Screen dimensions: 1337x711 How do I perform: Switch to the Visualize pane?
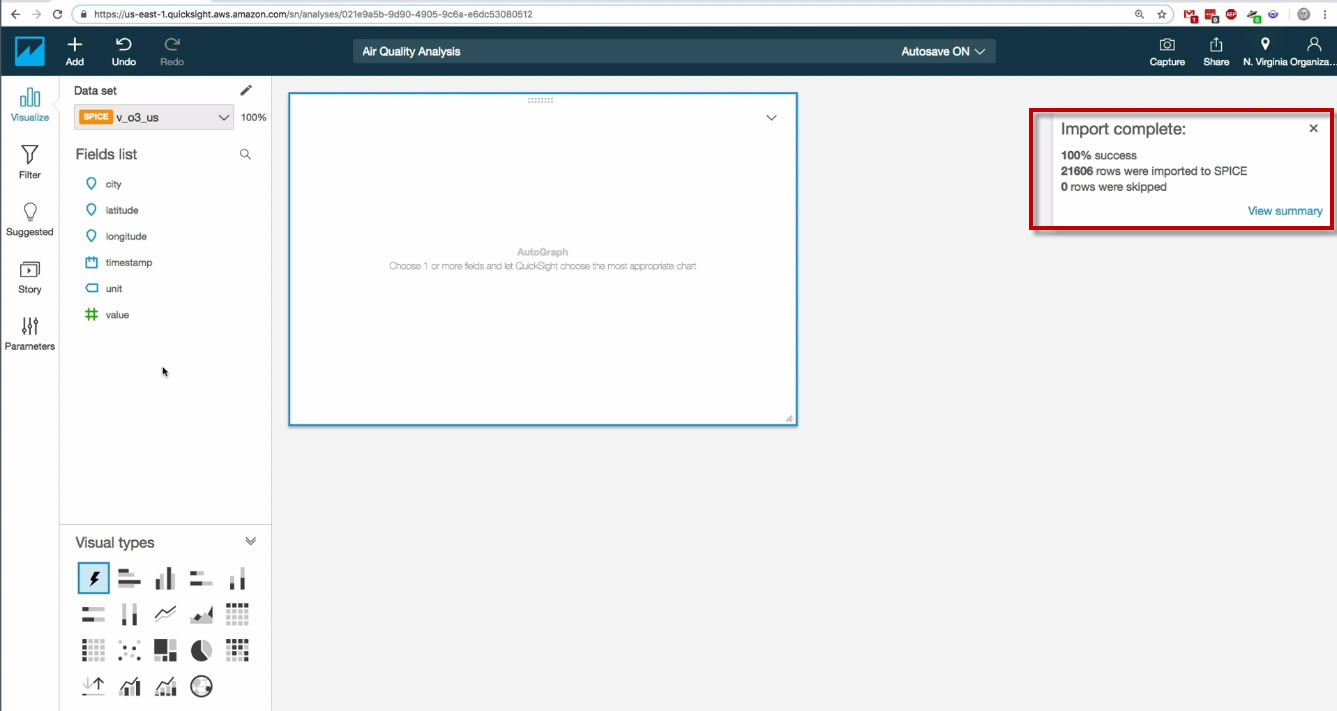click(x=30, y=105)
